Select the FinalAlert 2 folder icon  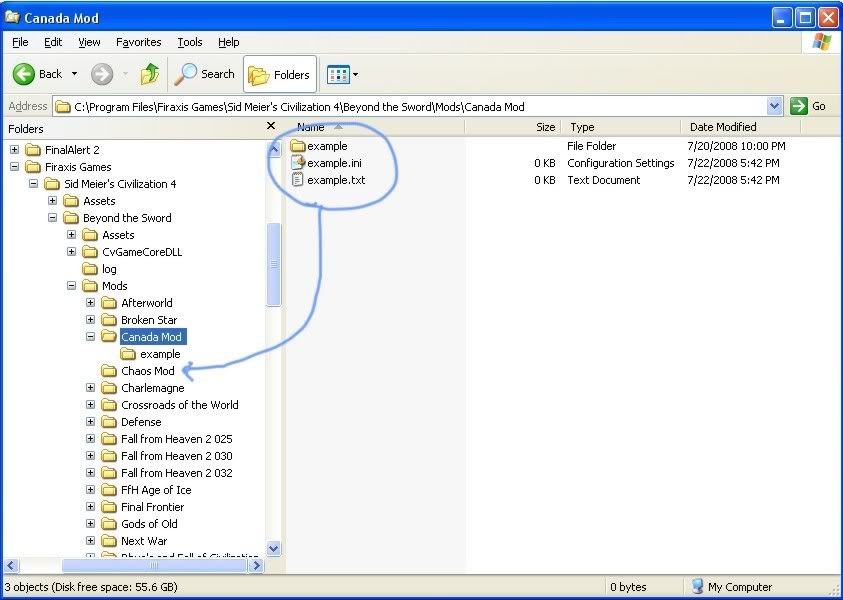coord(33,149)
